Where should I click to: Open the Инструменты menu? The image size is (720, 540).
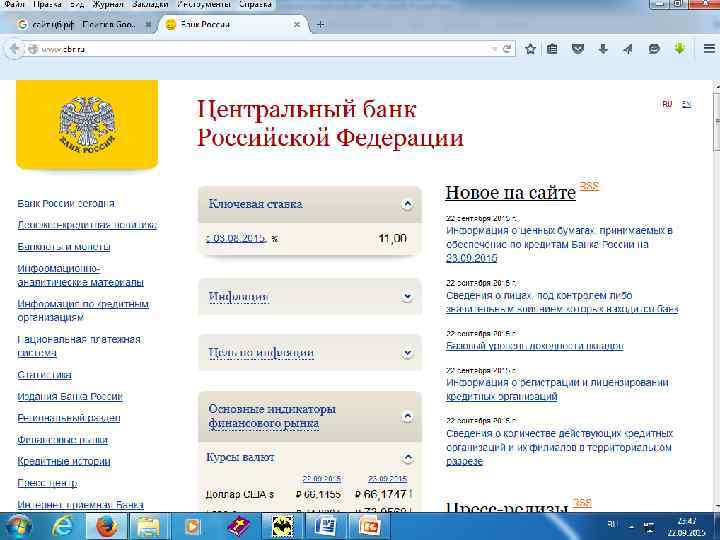[203, 4]
